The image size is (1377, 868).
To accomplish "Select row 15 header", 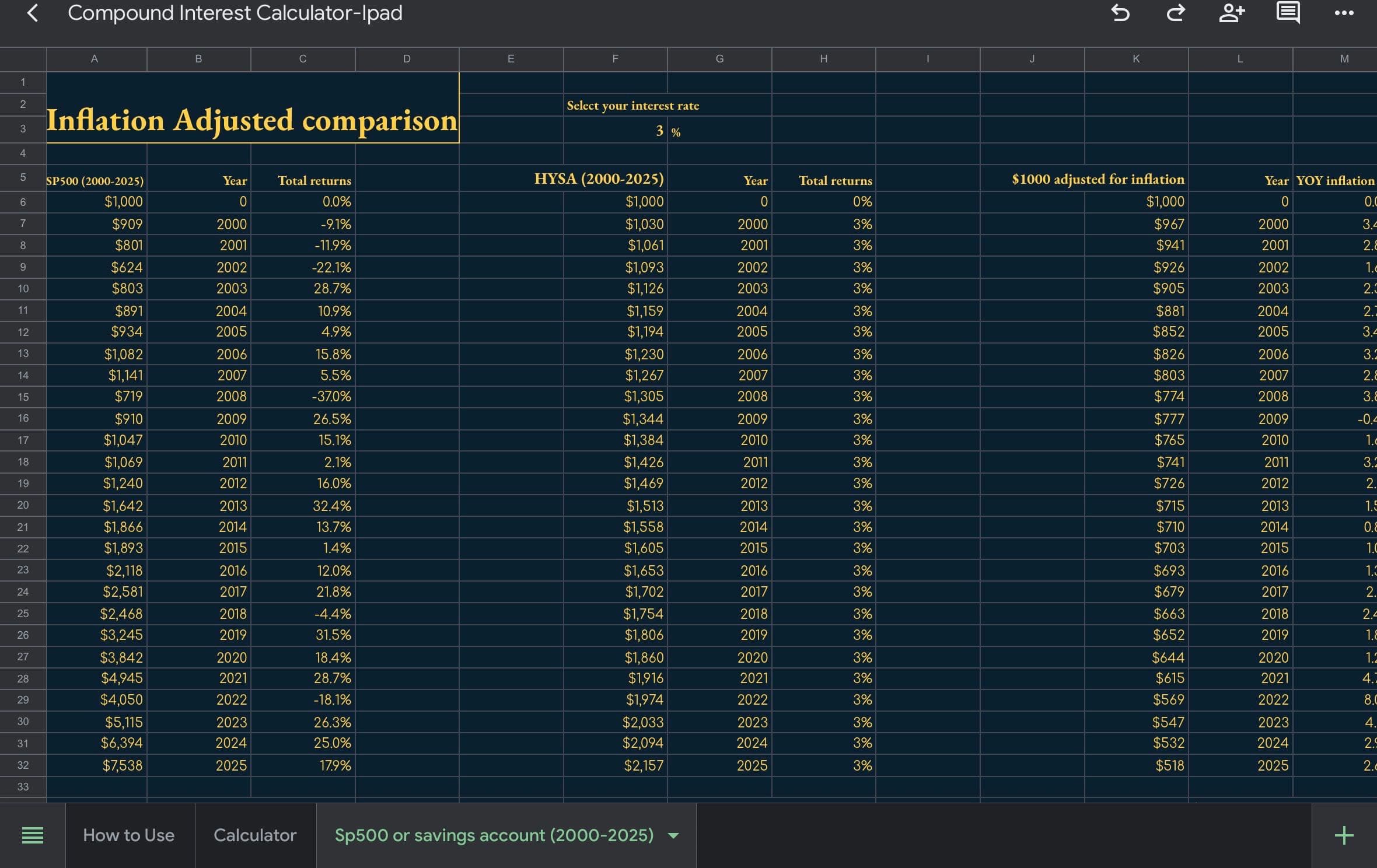I will (23, 397).
